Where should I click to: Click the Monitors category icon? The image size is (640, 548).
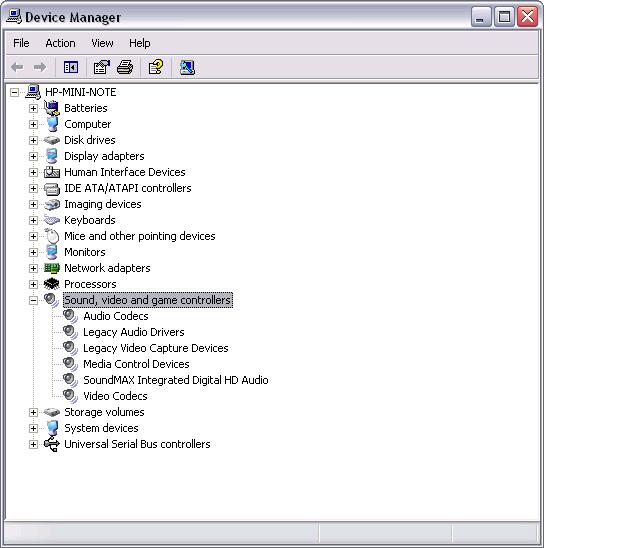pos(52,252)
